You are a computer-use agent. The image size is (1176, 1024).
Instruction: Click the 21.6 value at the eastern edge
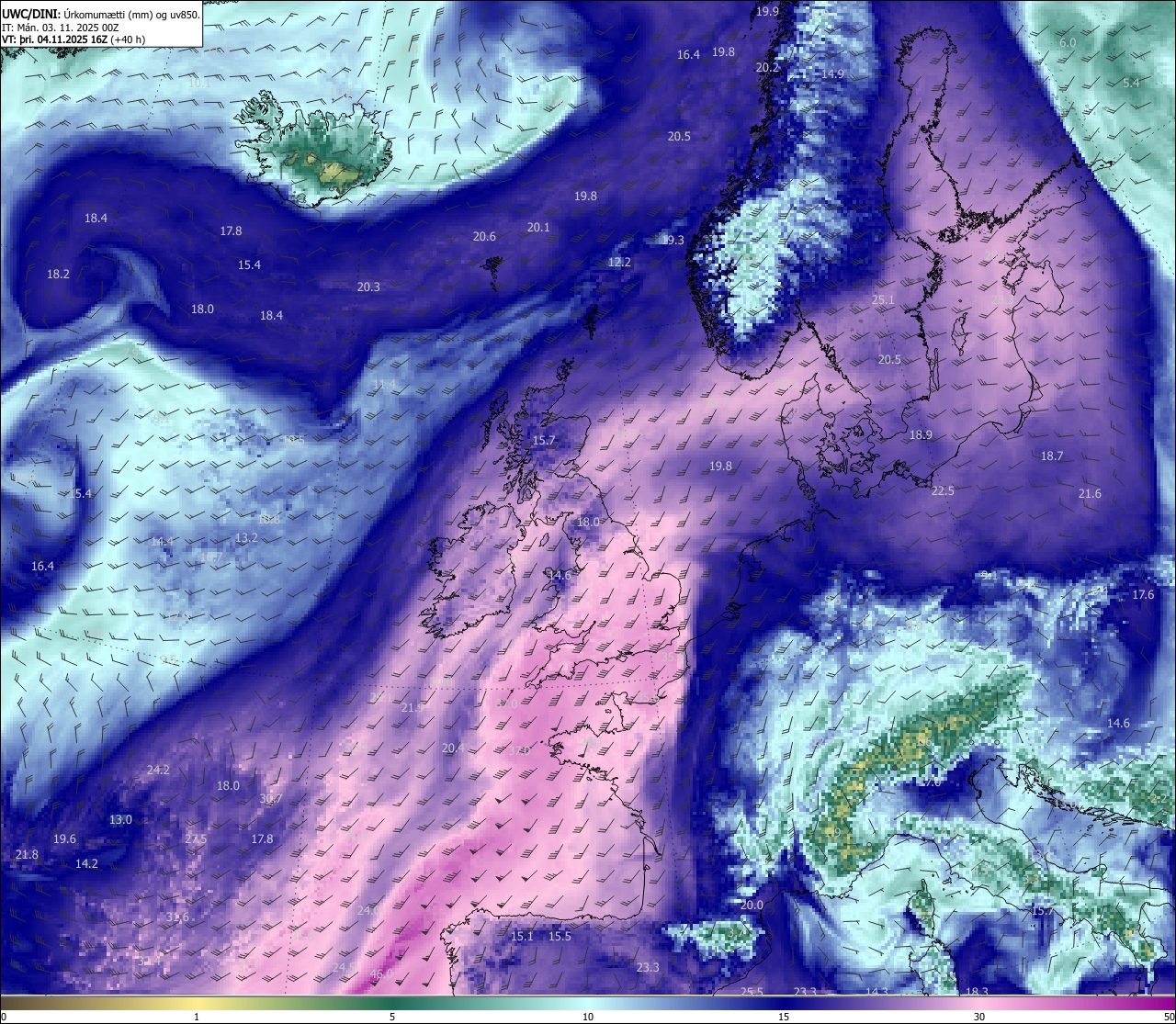pos(1090,493)
